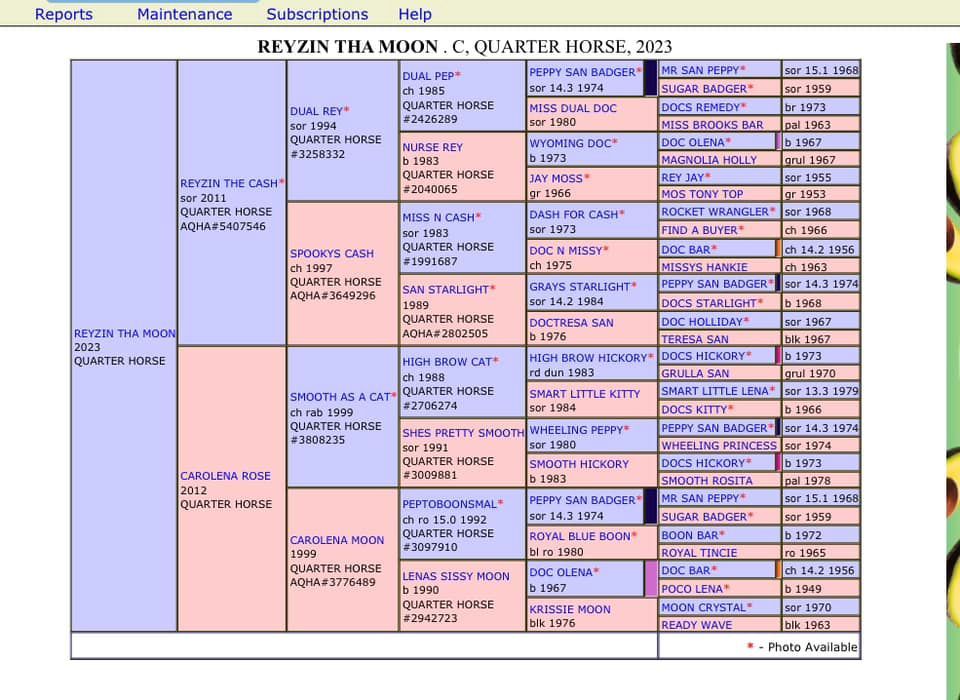Click the photo asterisk next to DUAL PEP
960x700 pixels.
tap(458, 76)
